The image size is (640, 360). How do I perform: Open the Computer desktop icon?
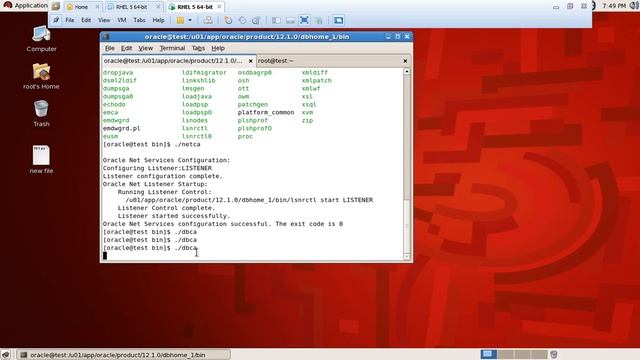click(x=41, y=39)
